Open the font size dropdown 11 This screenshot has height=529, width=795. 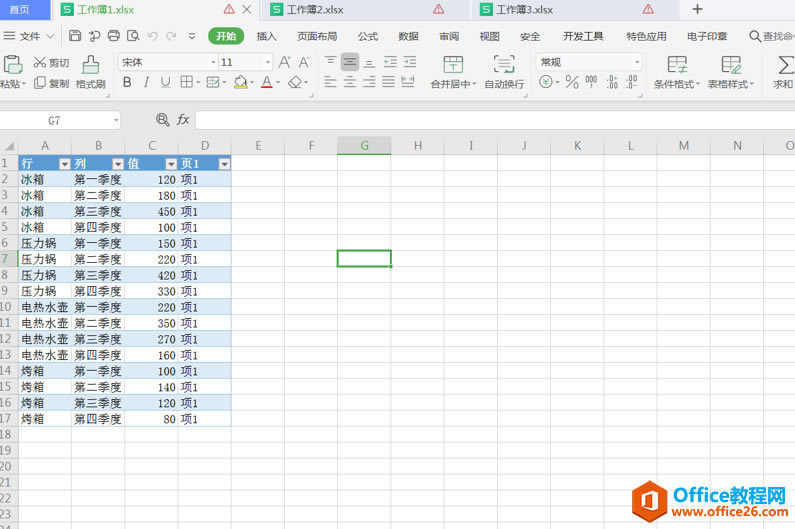tap(268, 62)
